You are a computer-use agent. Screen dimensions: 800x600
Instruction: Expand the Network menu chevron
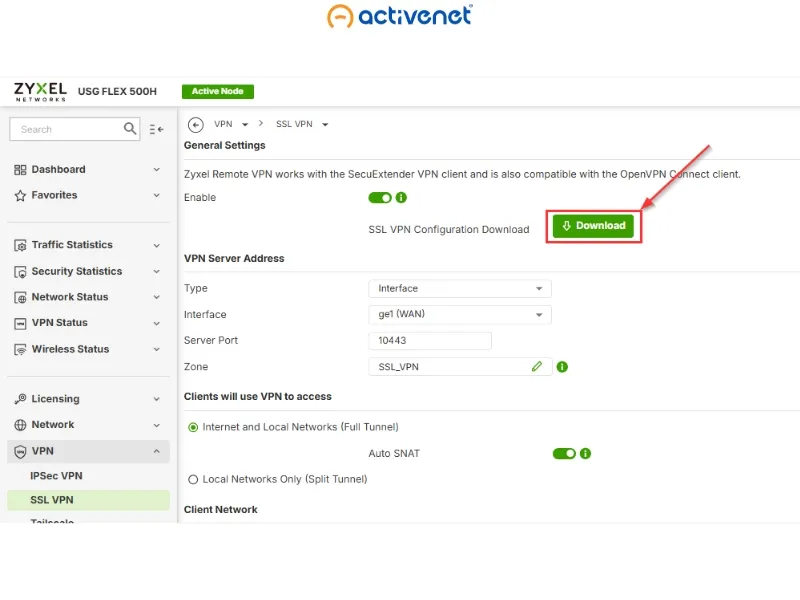click(x=157, y=425)
